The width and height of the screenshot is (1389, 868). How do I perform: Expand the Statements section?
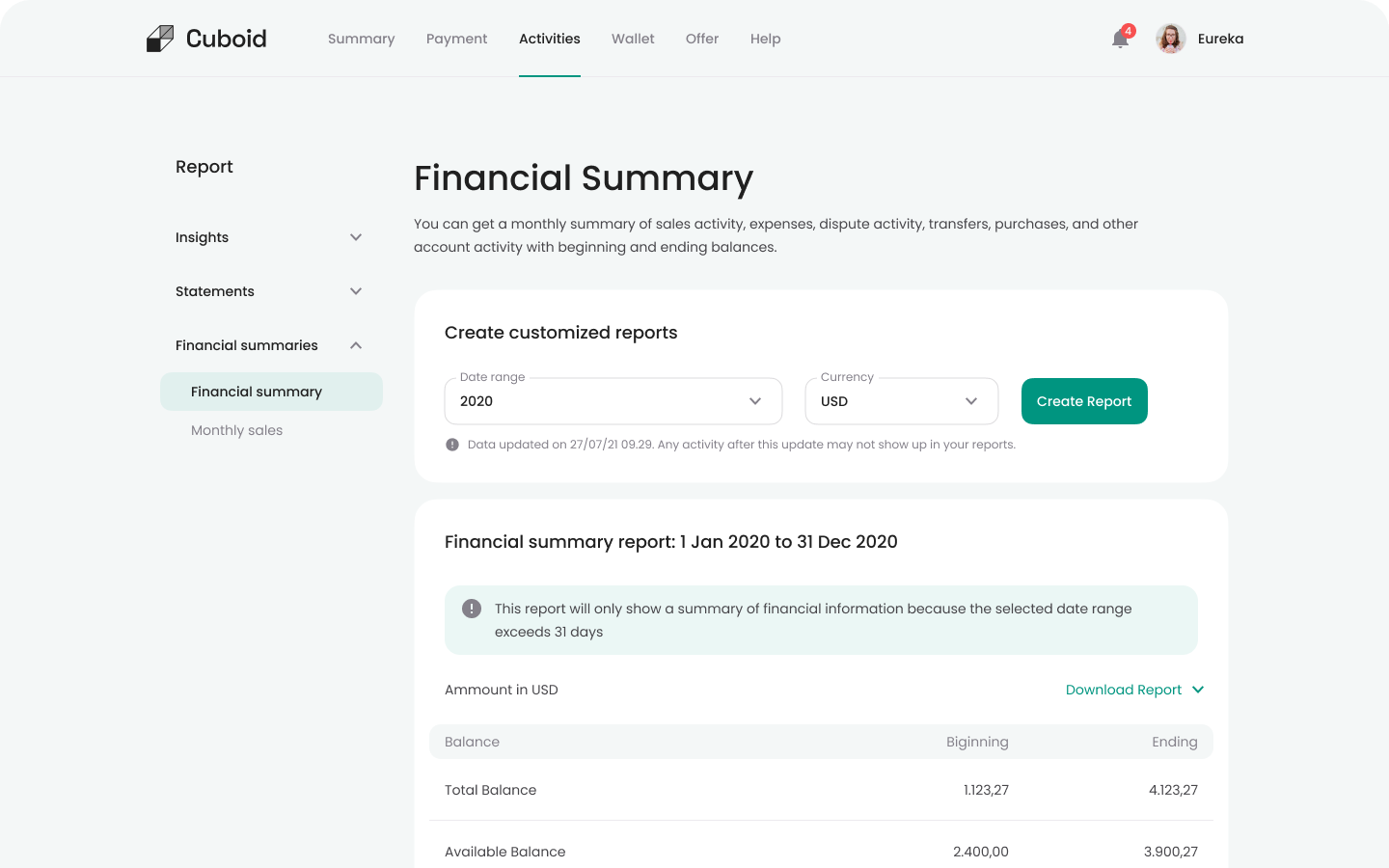click(355, 290)
